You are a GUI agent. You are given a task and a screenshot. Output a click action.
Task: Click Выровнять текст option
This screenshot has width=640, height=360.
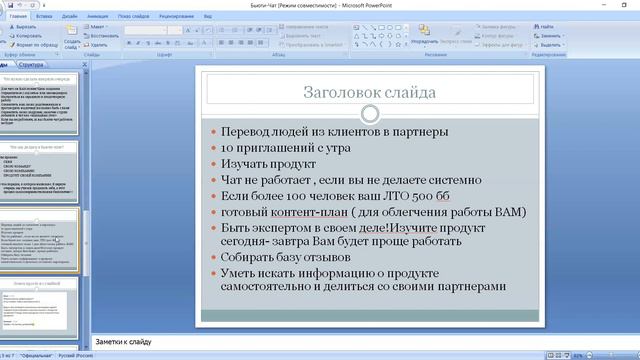(x=301, y=36)
